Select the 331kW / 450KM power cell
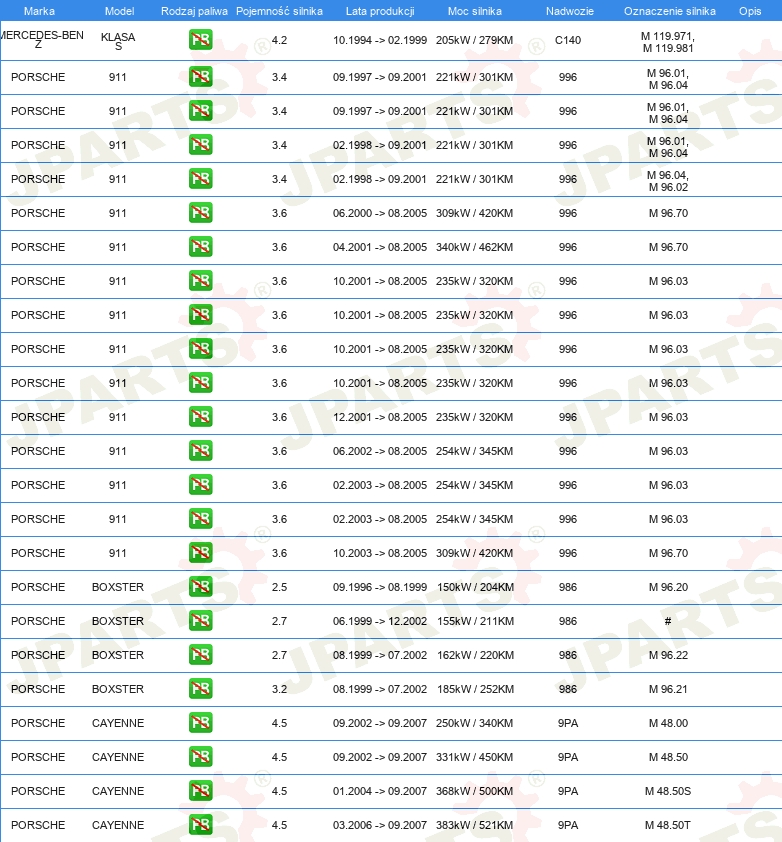Screen dimensions: 782x842 click(x=475, y=757)
